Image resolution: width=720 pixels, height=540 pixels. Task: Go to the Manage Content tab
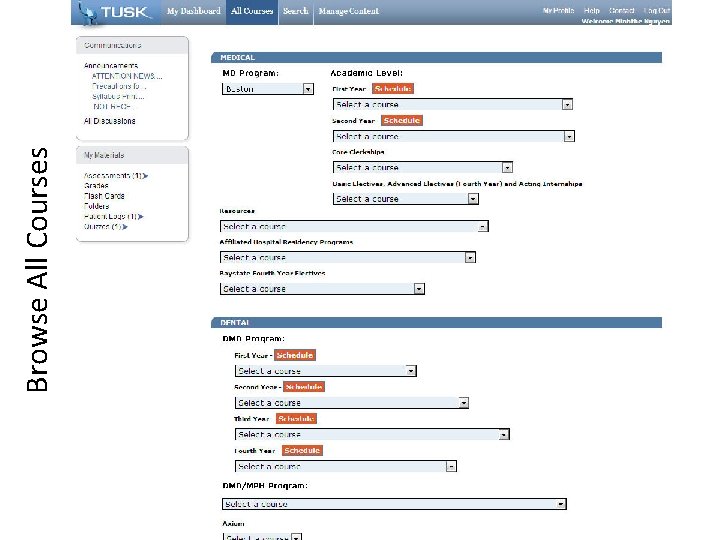tap(349, 11)
